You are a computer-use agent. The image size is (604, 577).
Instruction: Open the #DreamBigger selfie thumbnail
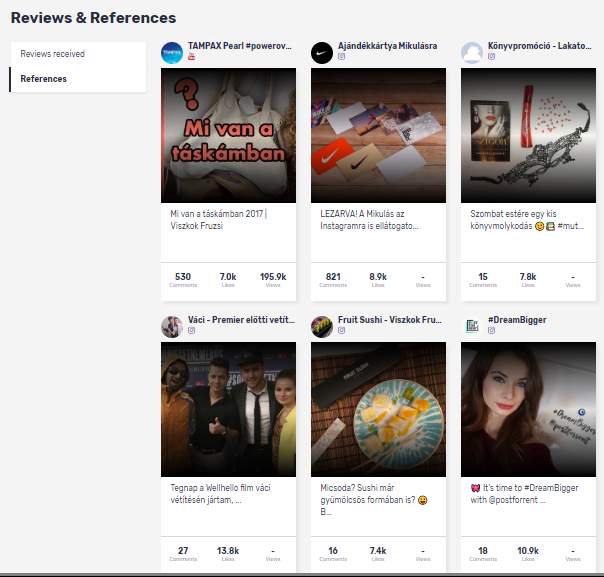click(x=528, y=409)
